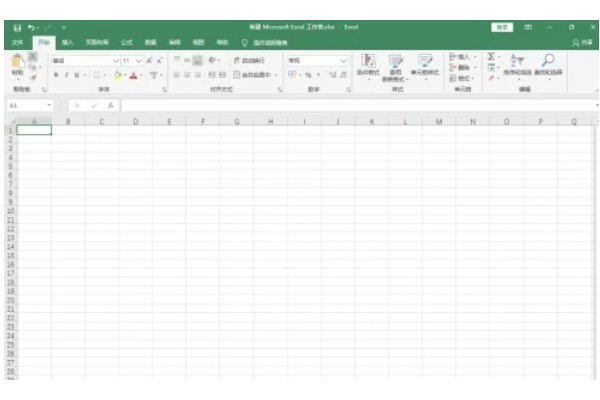Select column D header
Viewport: 600px width, 400px height.
(x=135, y=122)
